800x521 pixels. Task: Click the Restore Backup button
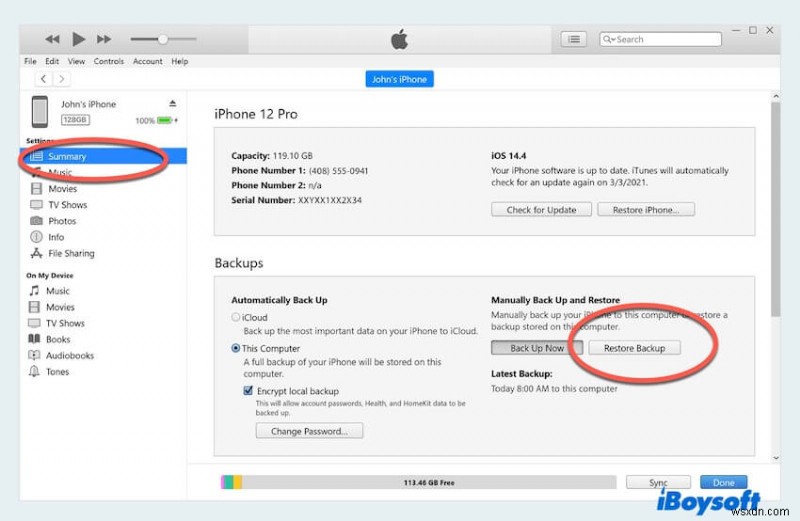634,348
